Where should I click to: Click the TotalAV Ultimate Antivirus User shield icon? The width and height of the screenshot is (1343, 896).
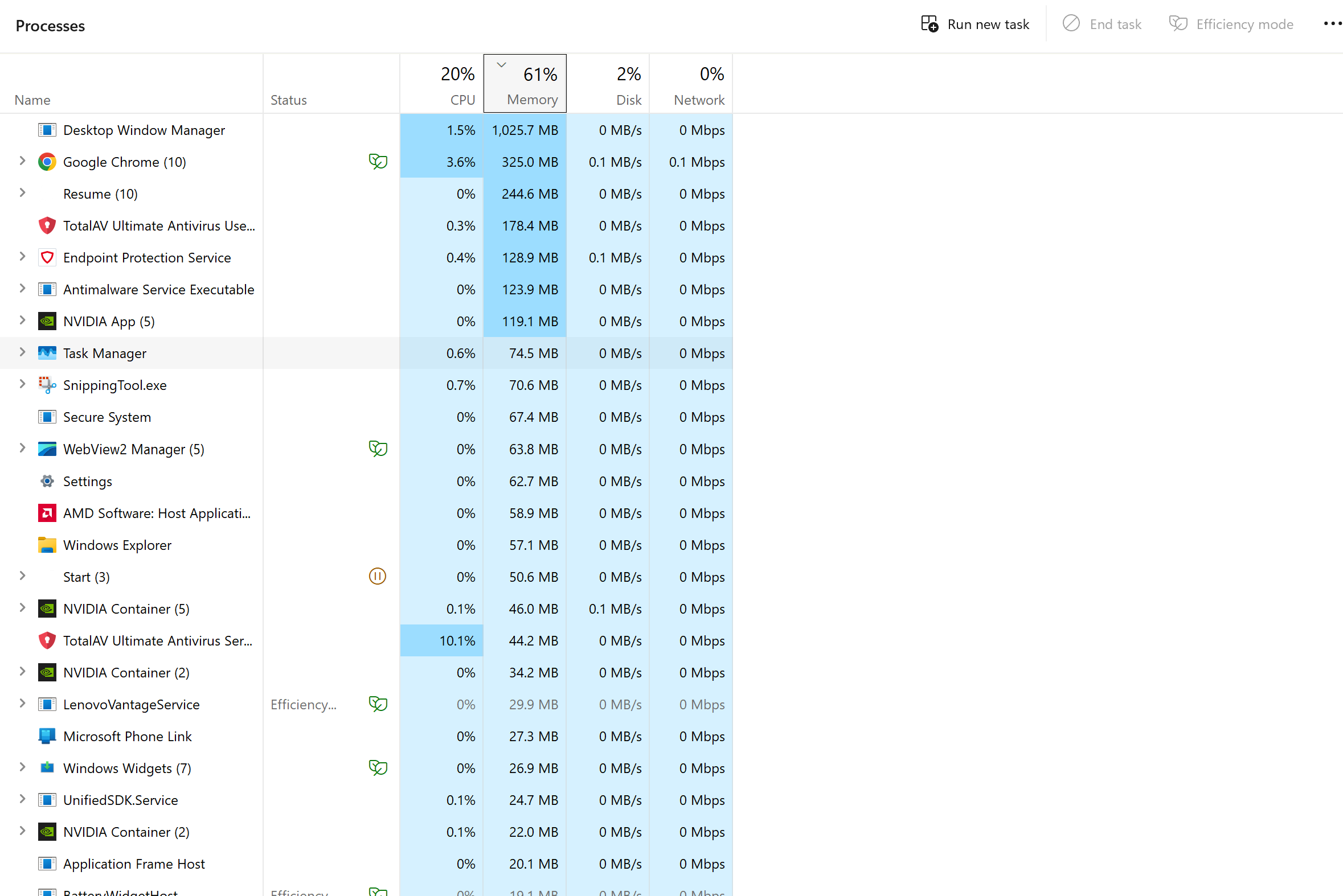(47, 226)
